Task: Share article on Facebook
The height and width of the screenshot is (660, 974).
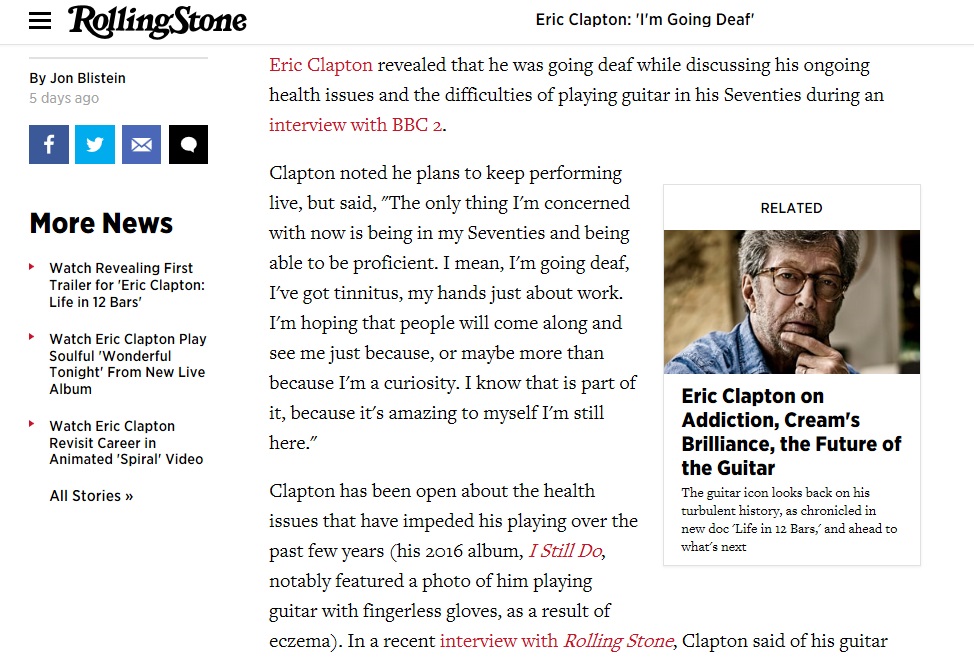Action: pyautogui.click(x=49, y=144)
